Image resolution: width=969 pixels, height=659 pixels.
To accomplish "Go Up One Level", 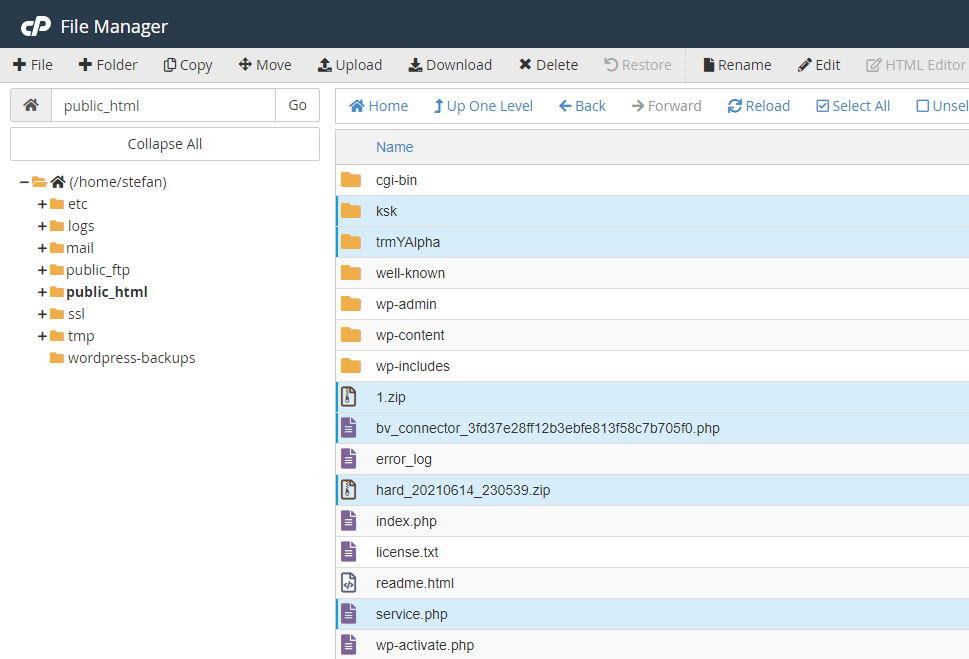I will (x=483, y=106).
